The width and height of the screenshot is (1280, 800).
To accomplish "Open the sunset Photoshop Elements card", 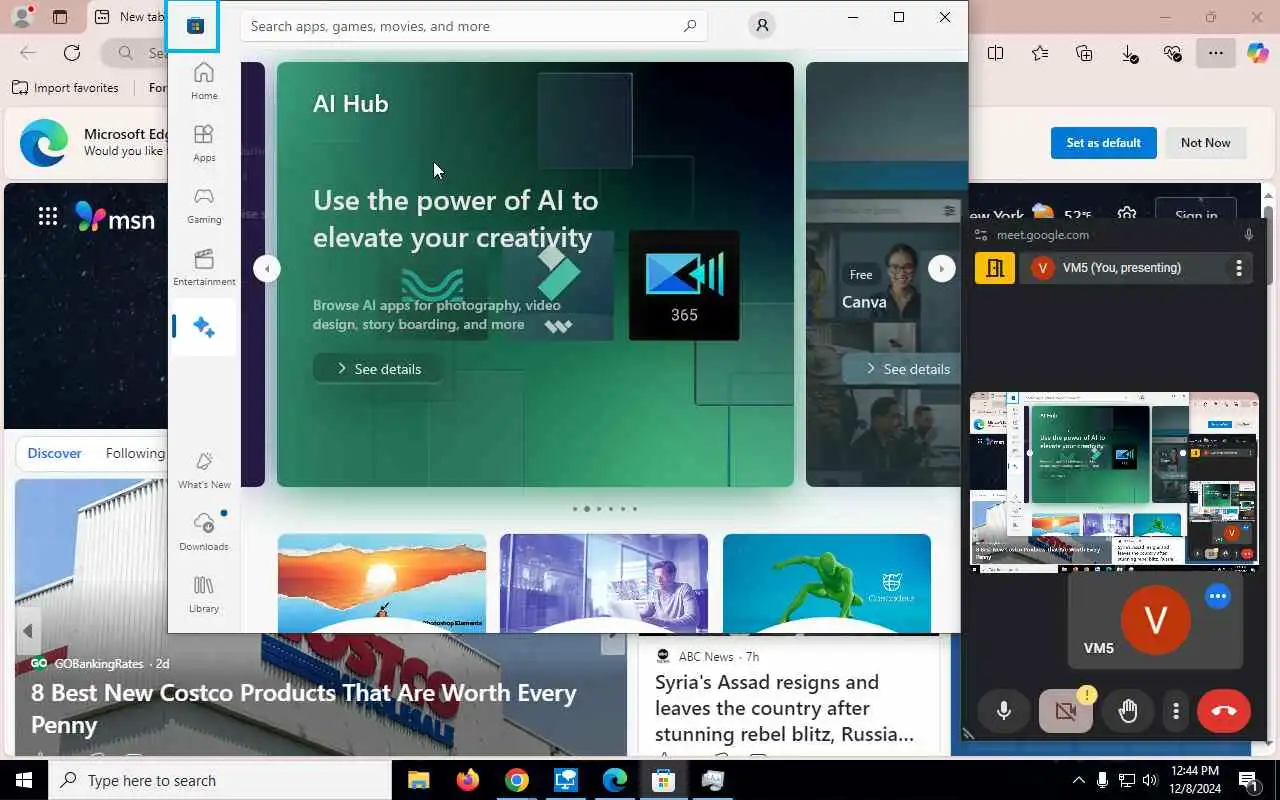I will coord(382,583).
